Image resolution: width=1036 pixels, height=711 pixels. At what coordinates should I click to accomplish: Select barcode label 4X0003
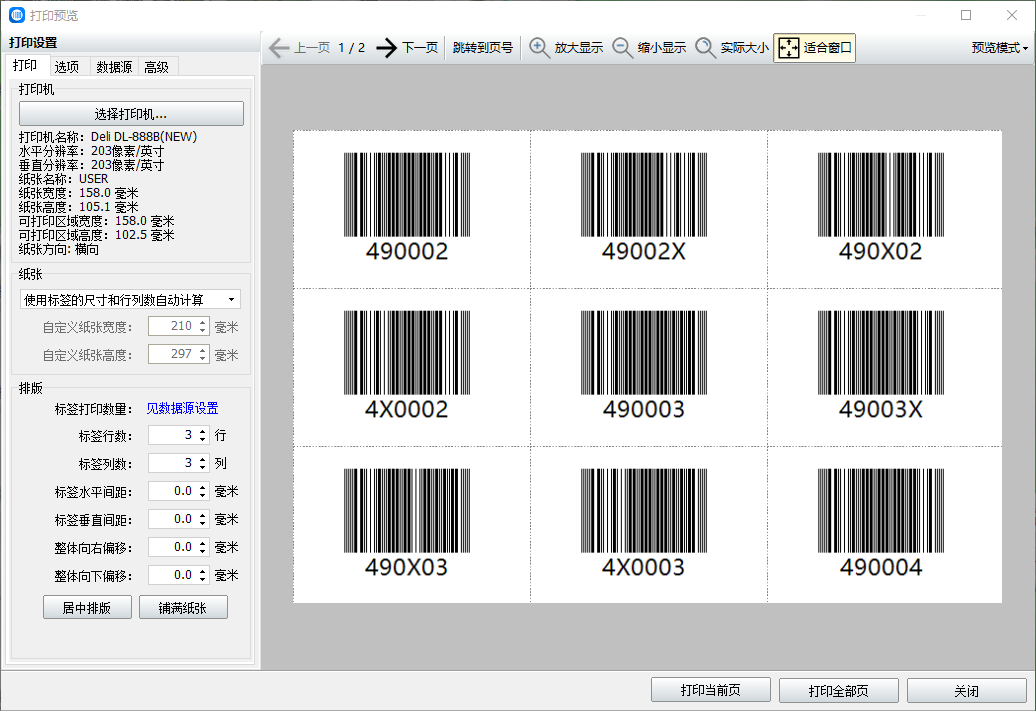click(x=644, y=523)
